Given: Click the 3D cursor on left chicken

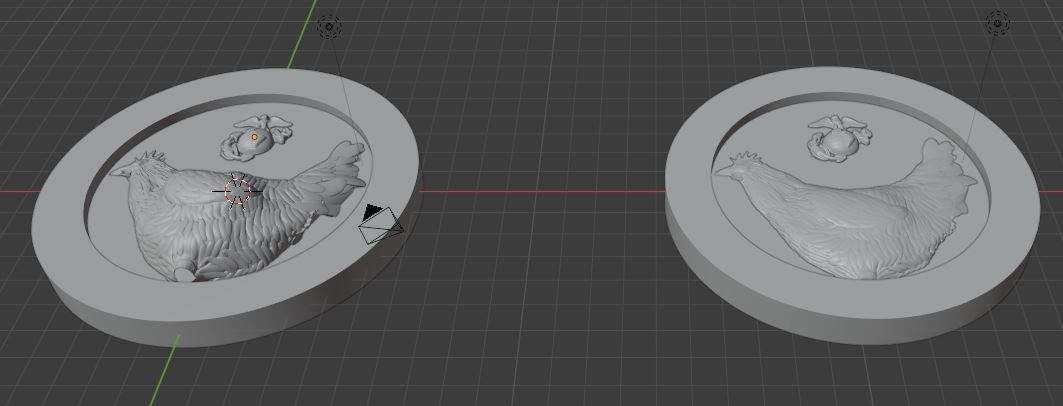Looking at the screenshot, I should 237,191.
